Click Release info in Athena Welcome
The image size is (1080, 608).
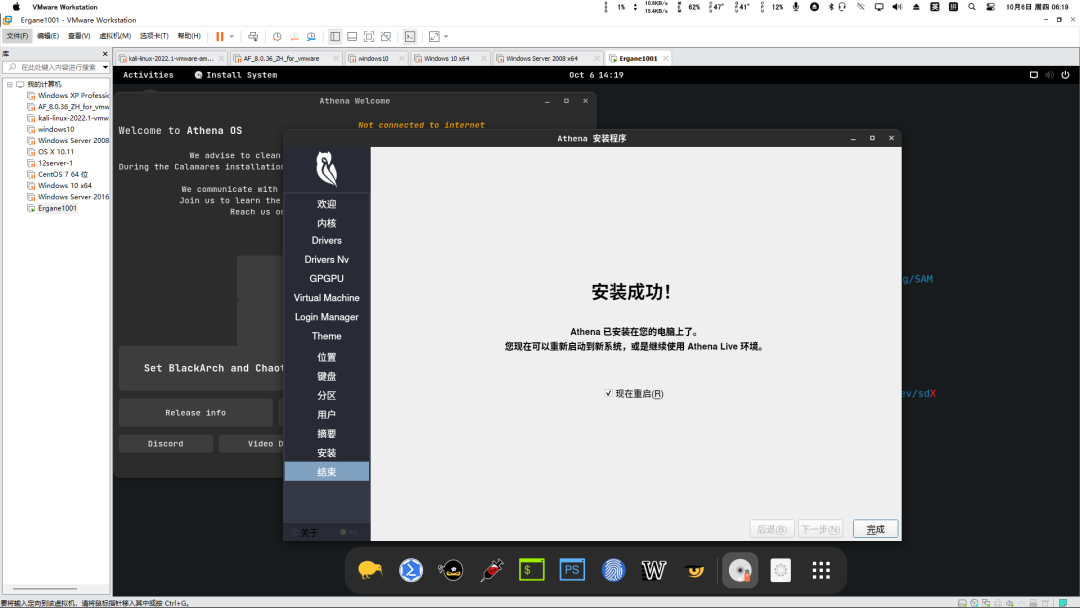point(196,412)
